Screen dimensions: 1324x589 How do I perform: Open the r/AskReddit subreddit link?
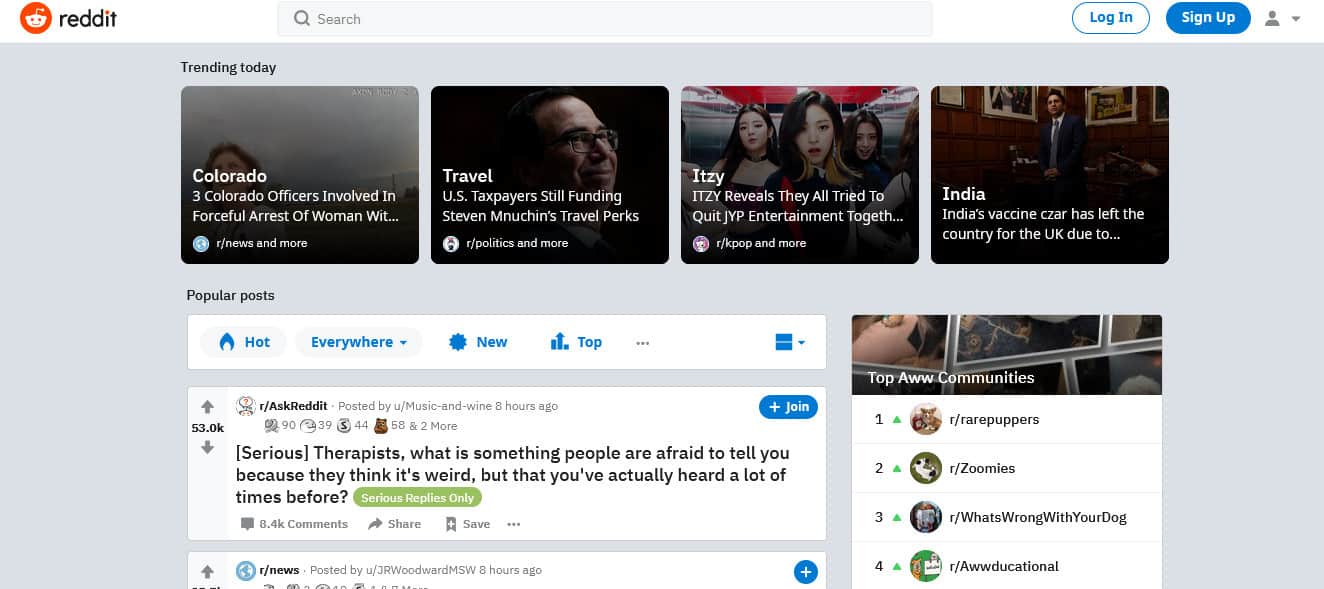pos(293,406)
